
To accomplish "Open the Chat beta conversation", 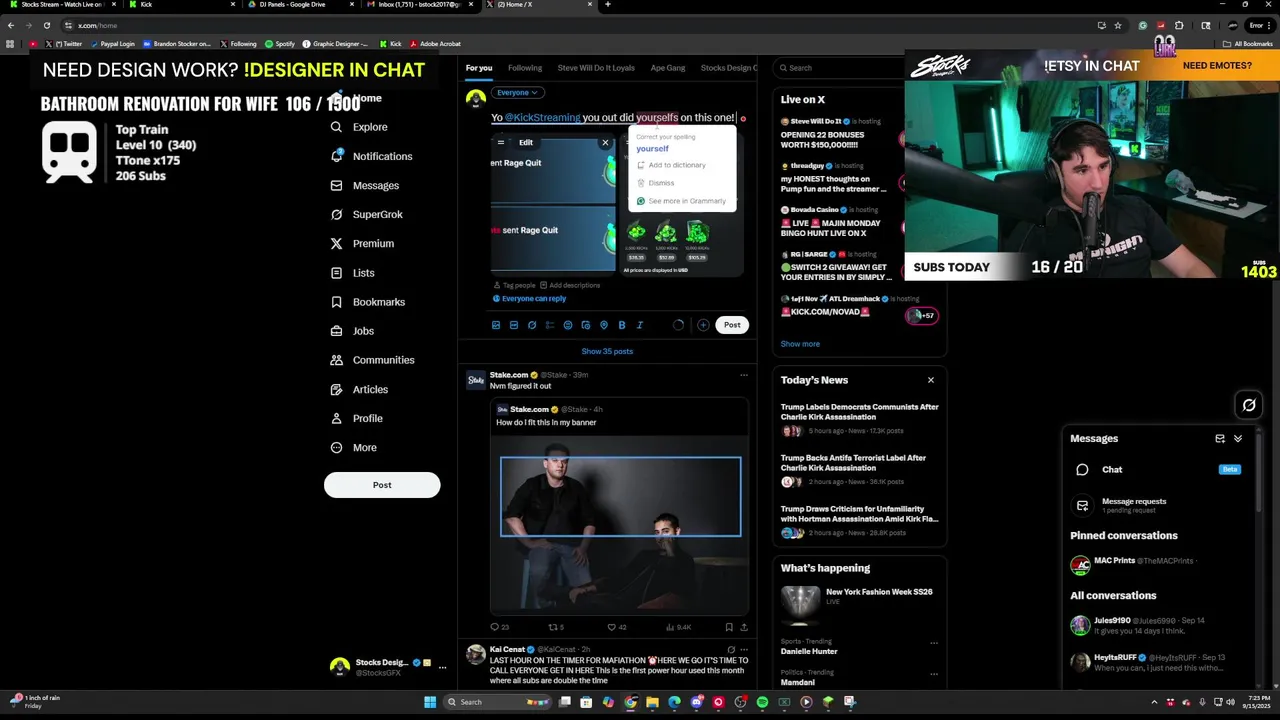I will [1158, 469].
